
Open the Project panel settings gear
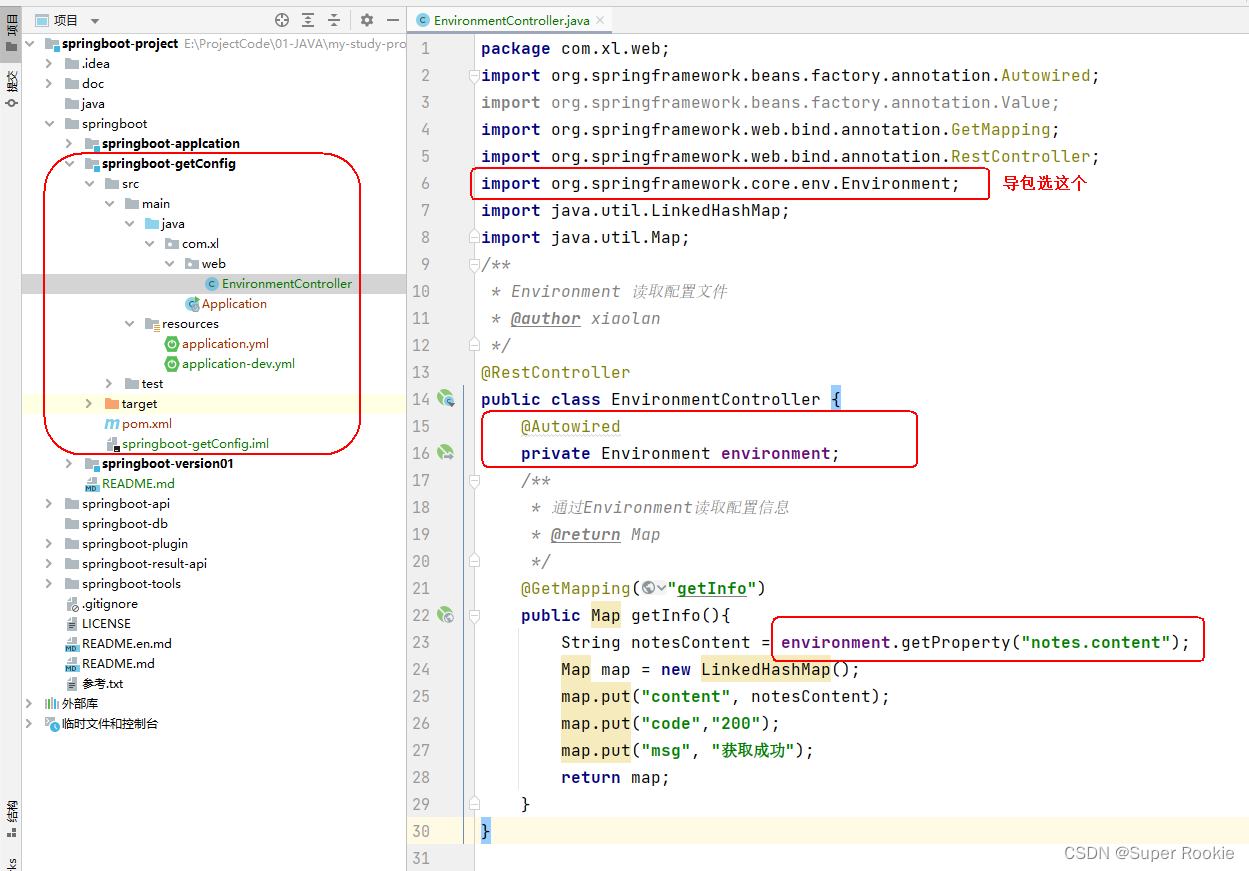(x=366, y=19)
